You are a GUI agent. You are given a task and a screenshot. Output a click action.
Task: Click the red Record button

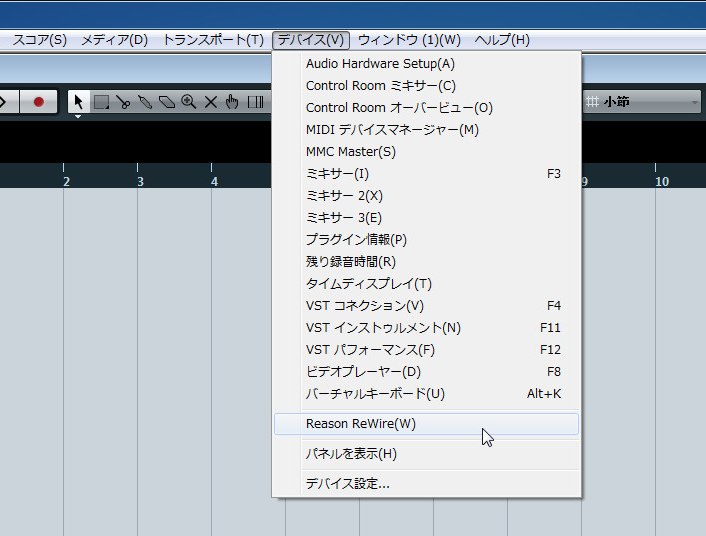[x=39, y=102]
